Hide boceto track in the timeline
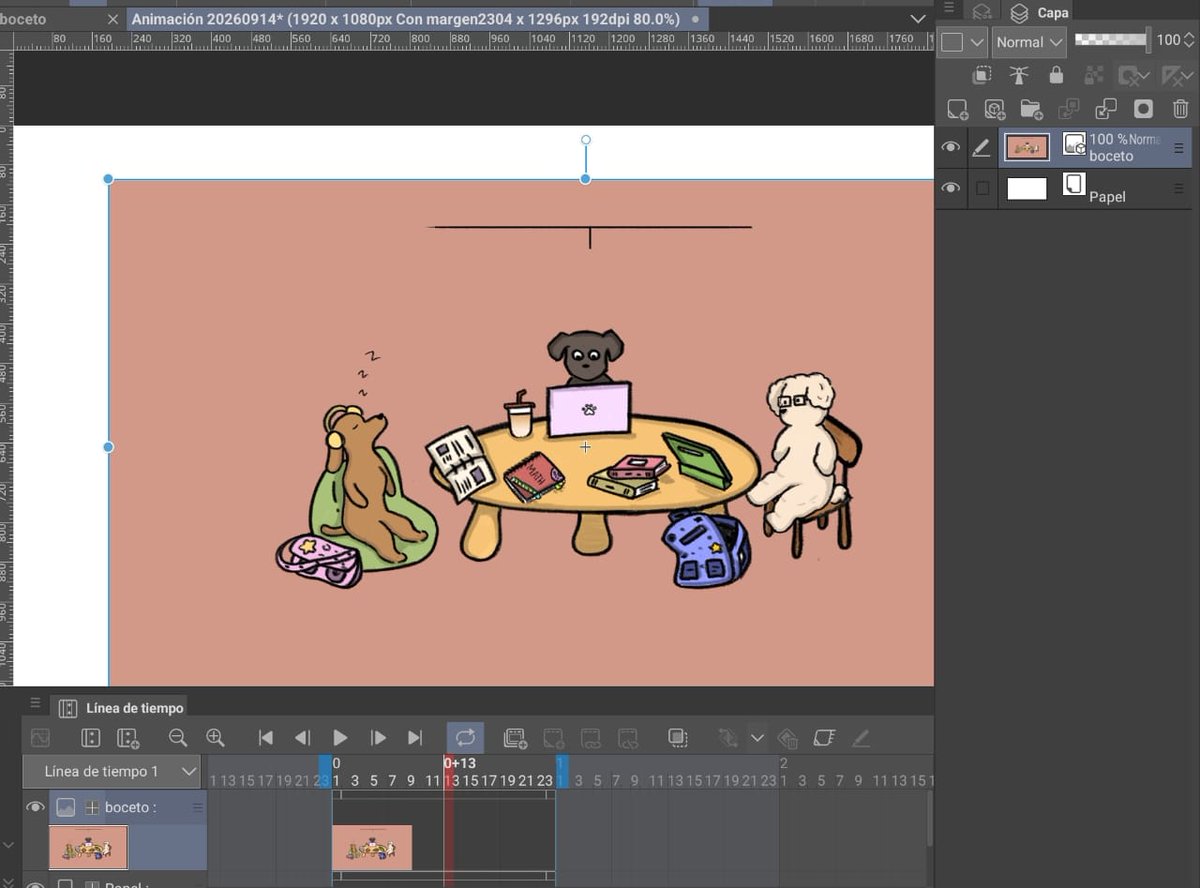This screenshot has height=888, width=1200. tap(35, 807)
